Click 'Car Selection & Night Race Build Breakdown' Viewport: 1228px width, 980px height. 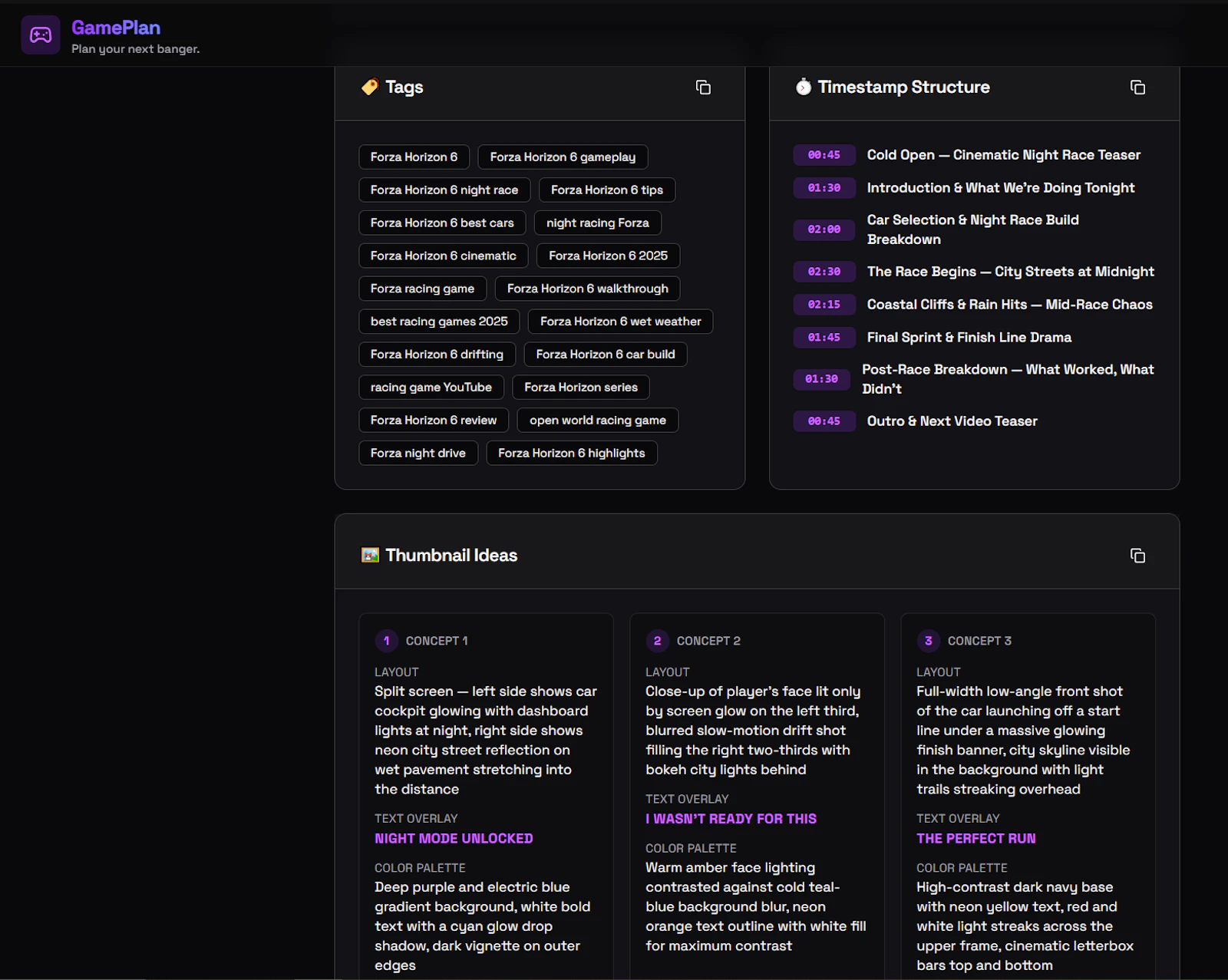pyautogui.click(x=973, y=230)
